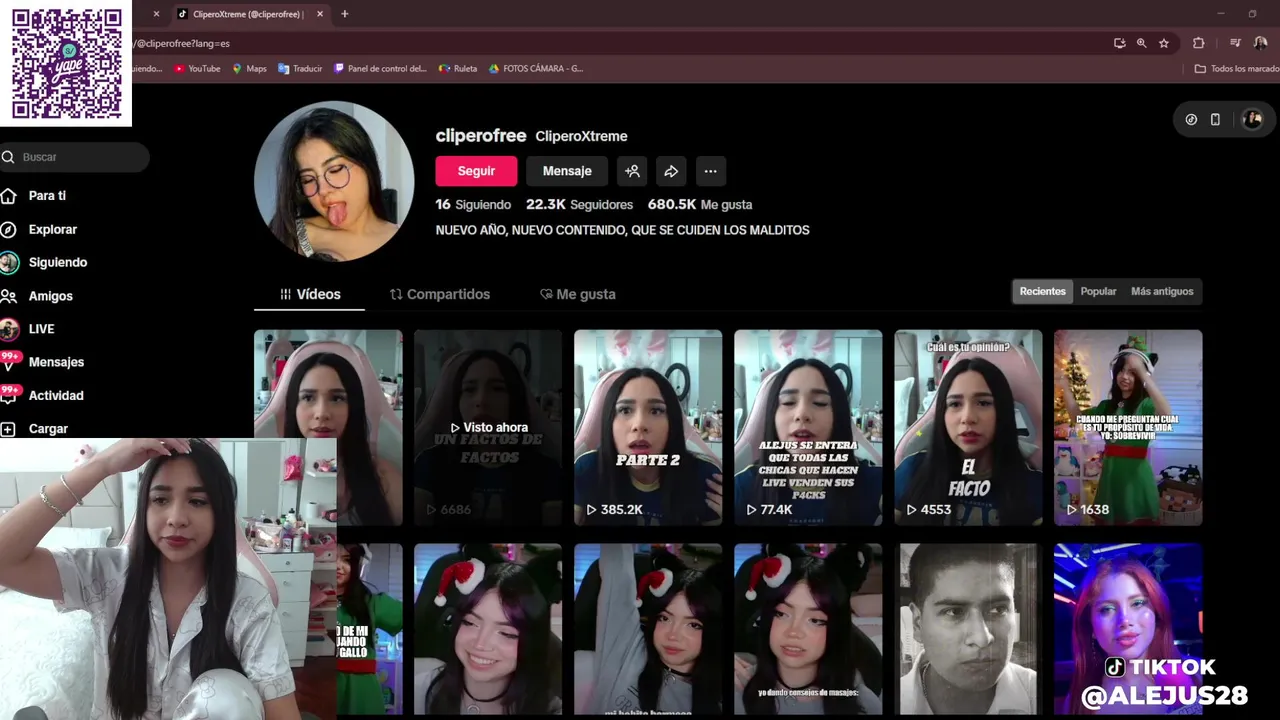
Task: Sort videos by Popular
Action: pos(1098,291)
